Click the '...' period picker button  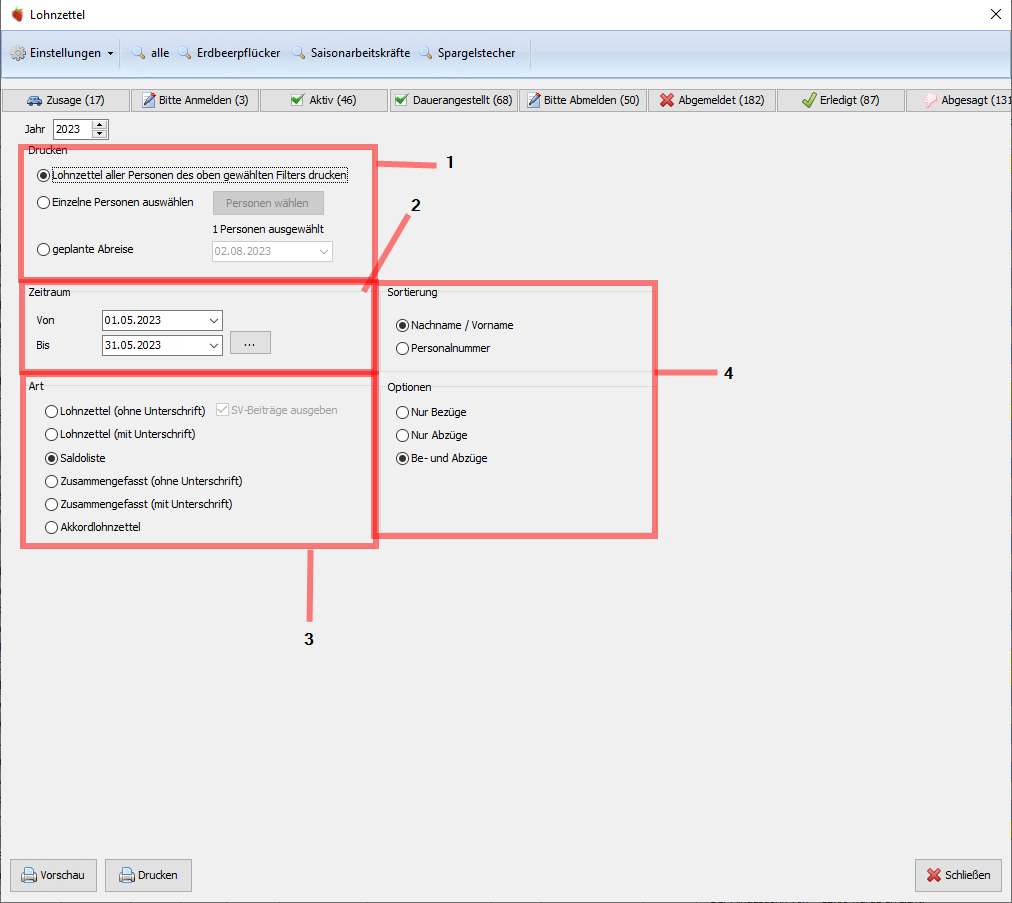pyautogui.click(x=250, y=343)
